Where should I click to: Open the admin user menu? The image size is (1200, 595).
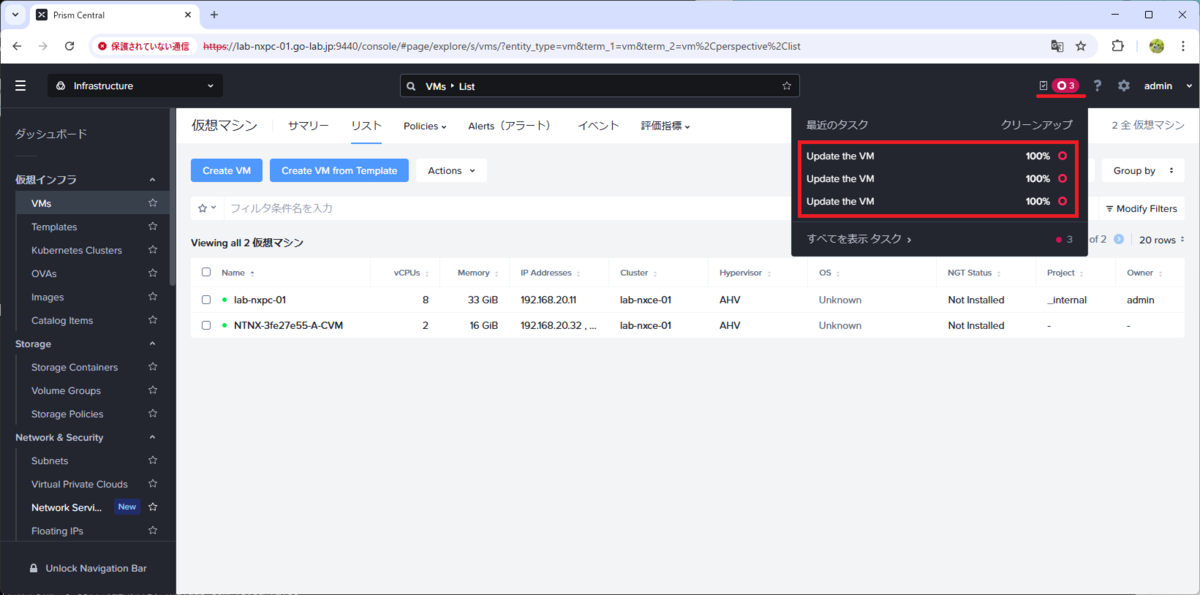pos(1168,86)
